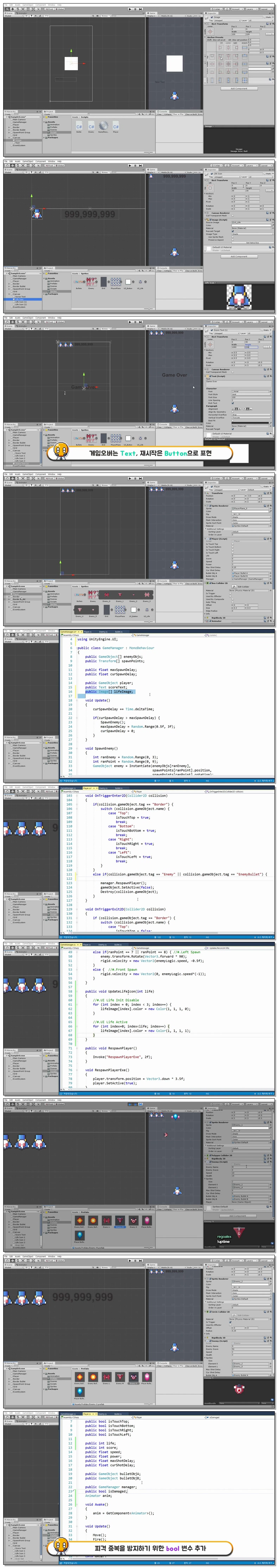Select the Player C# script asset icon
The height and width of the screenshot is (1568, 278).
coord(115,126)
